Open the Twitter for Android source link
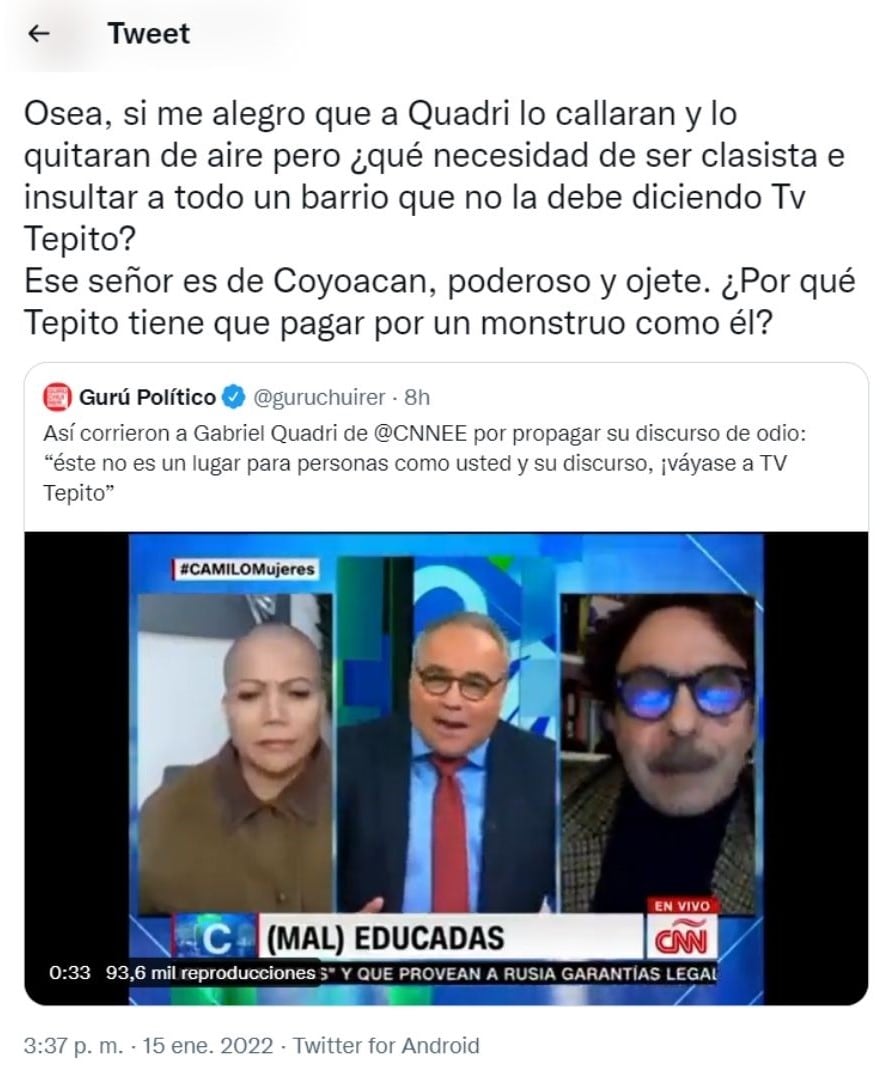 pos(386,1046)
